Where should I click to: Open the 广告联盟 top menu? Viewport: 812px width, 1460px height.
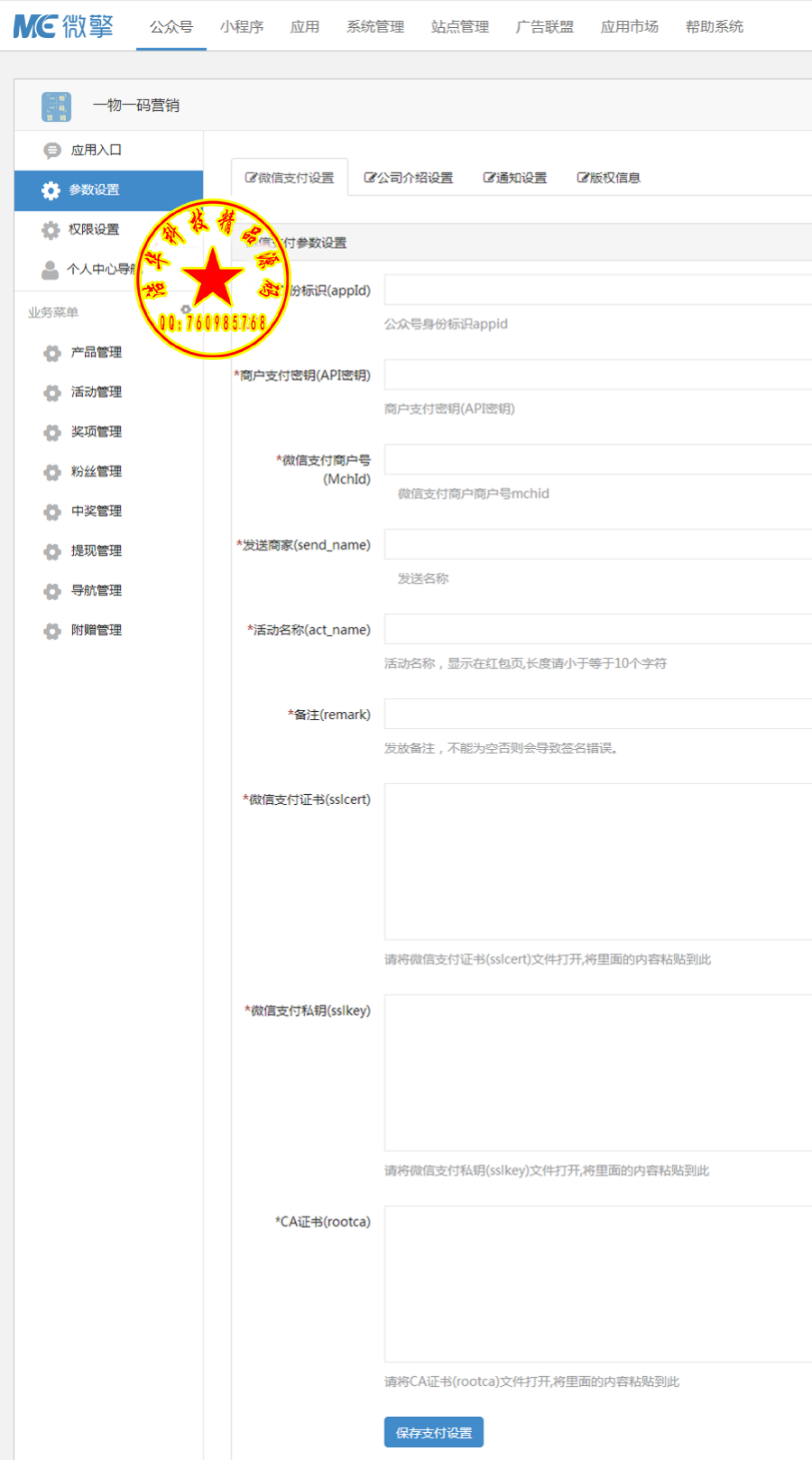pos(545,27)
